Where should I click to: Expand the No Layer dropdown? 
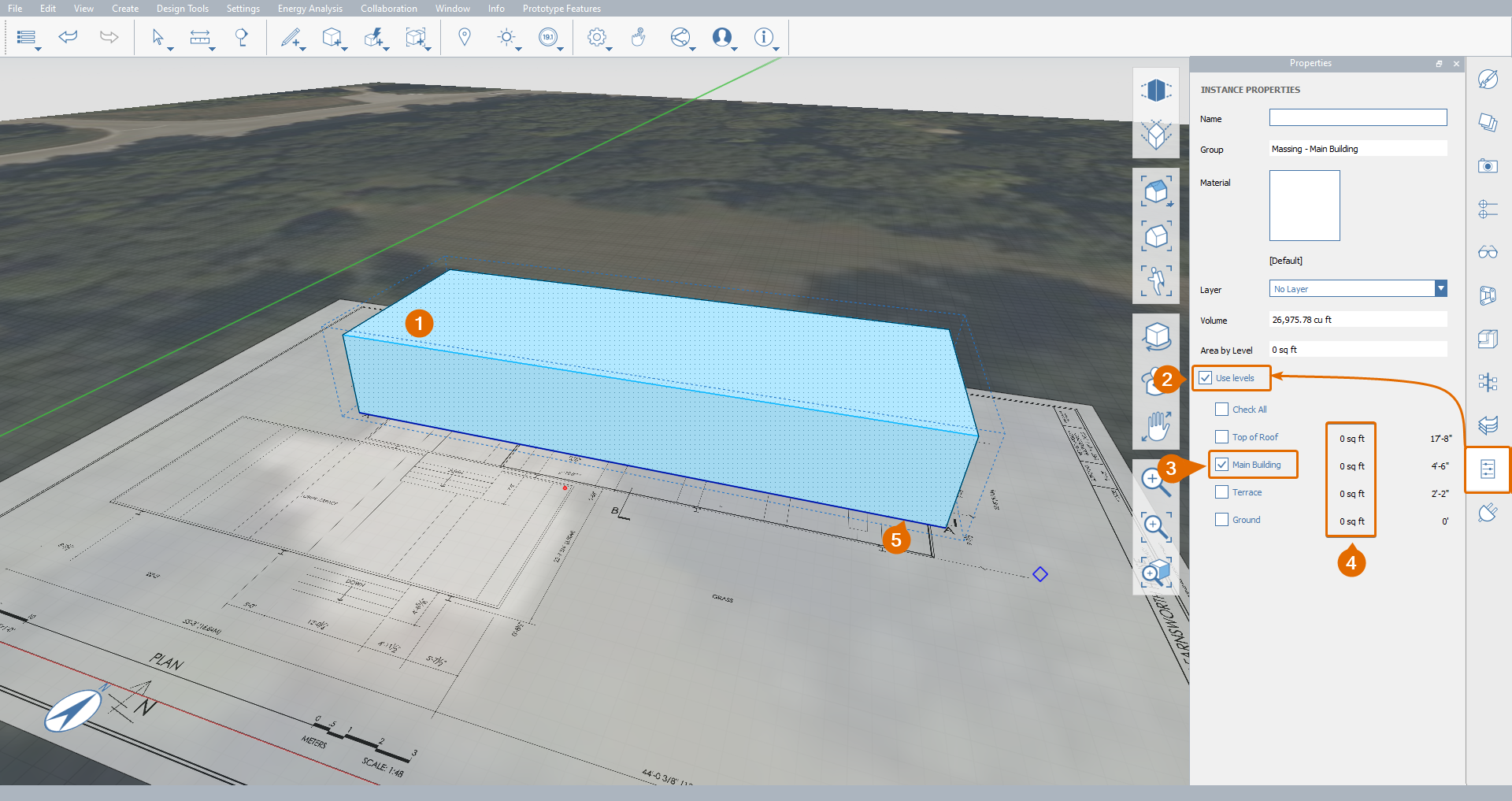(1440, 289)
